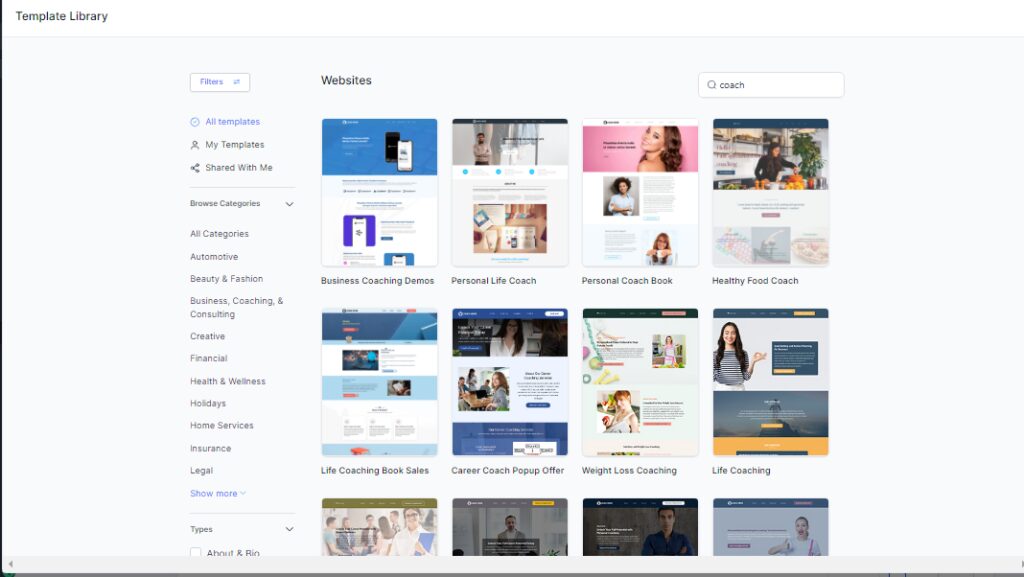Image resolution: width=1024 pixels, height=577 pixels.
Task: Click the search field containing coach
Action: point(775,85)
